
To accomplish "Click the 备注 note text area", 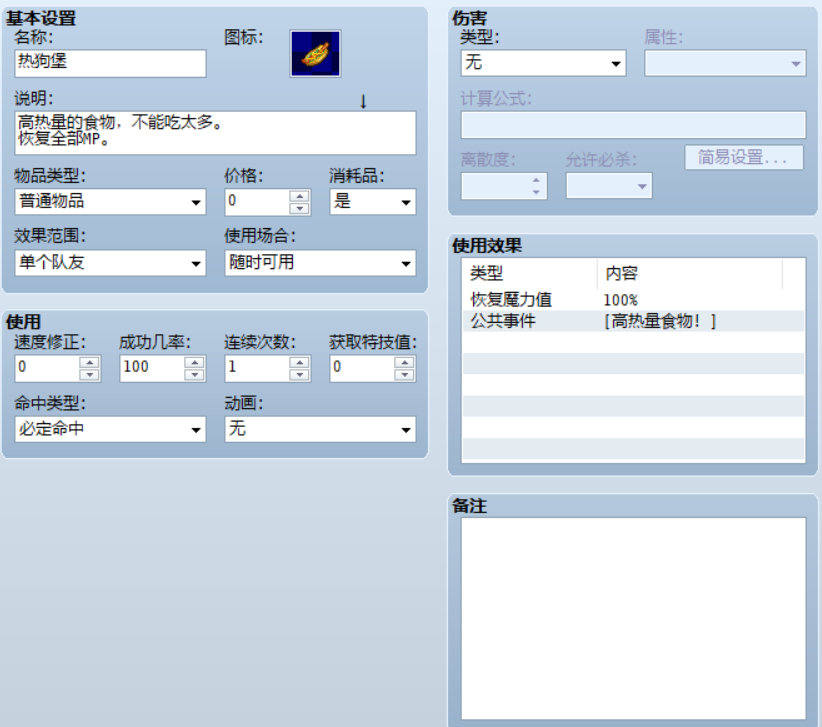I will pos(633,619).
